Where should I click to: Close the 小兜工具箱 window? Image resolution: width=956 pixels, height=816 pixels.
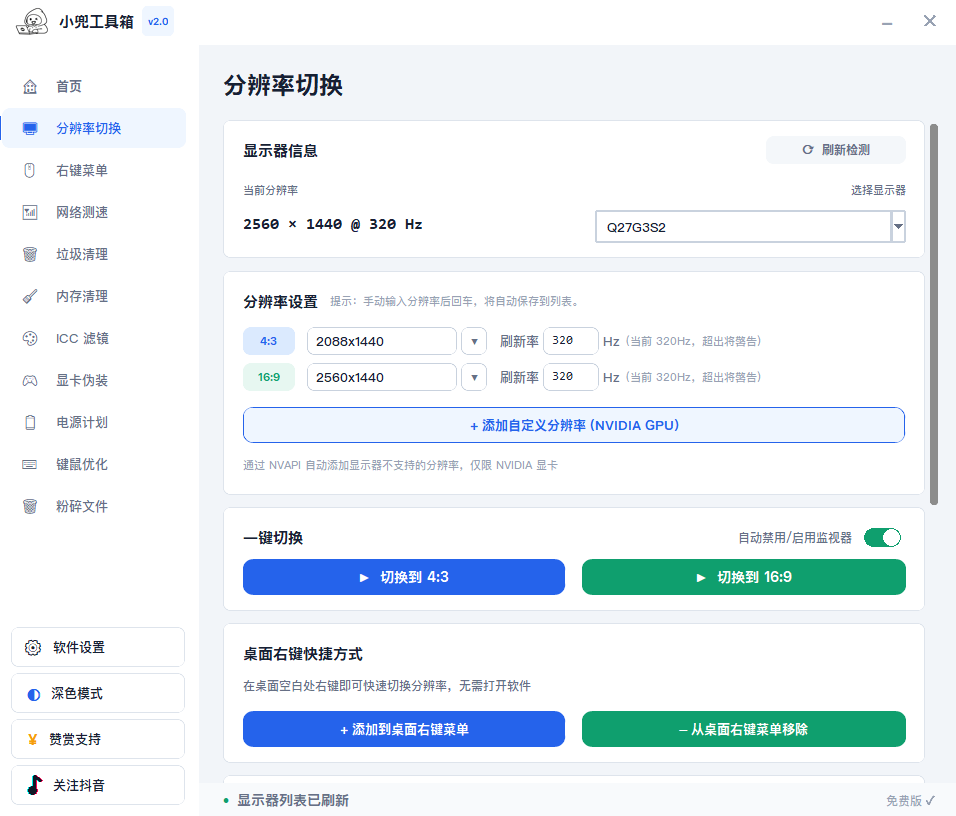[930, 21]
